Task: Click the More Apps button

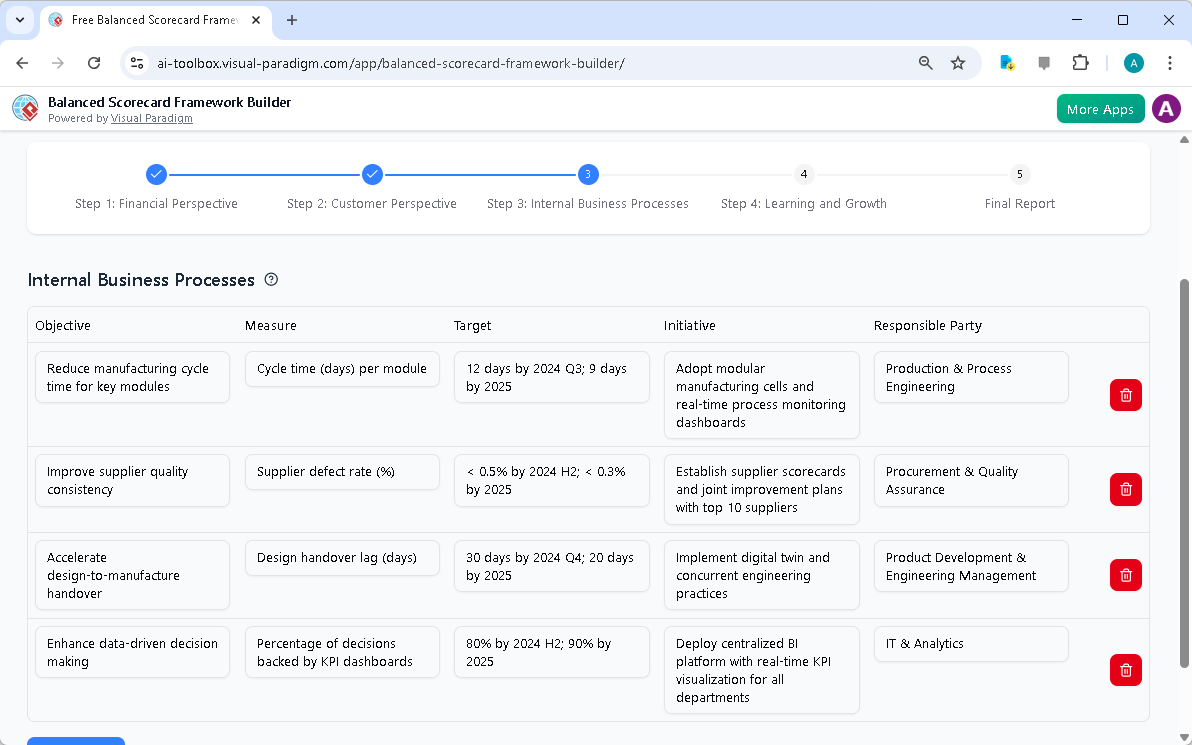Action: click(1100, 108)
